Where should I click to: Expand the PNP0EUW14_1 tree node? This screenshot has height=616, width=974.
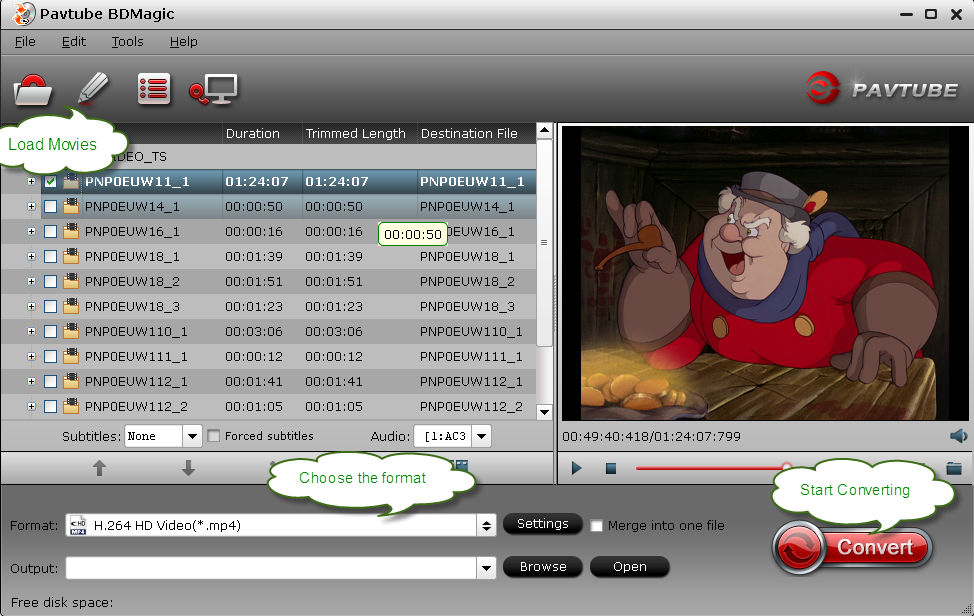31,206
